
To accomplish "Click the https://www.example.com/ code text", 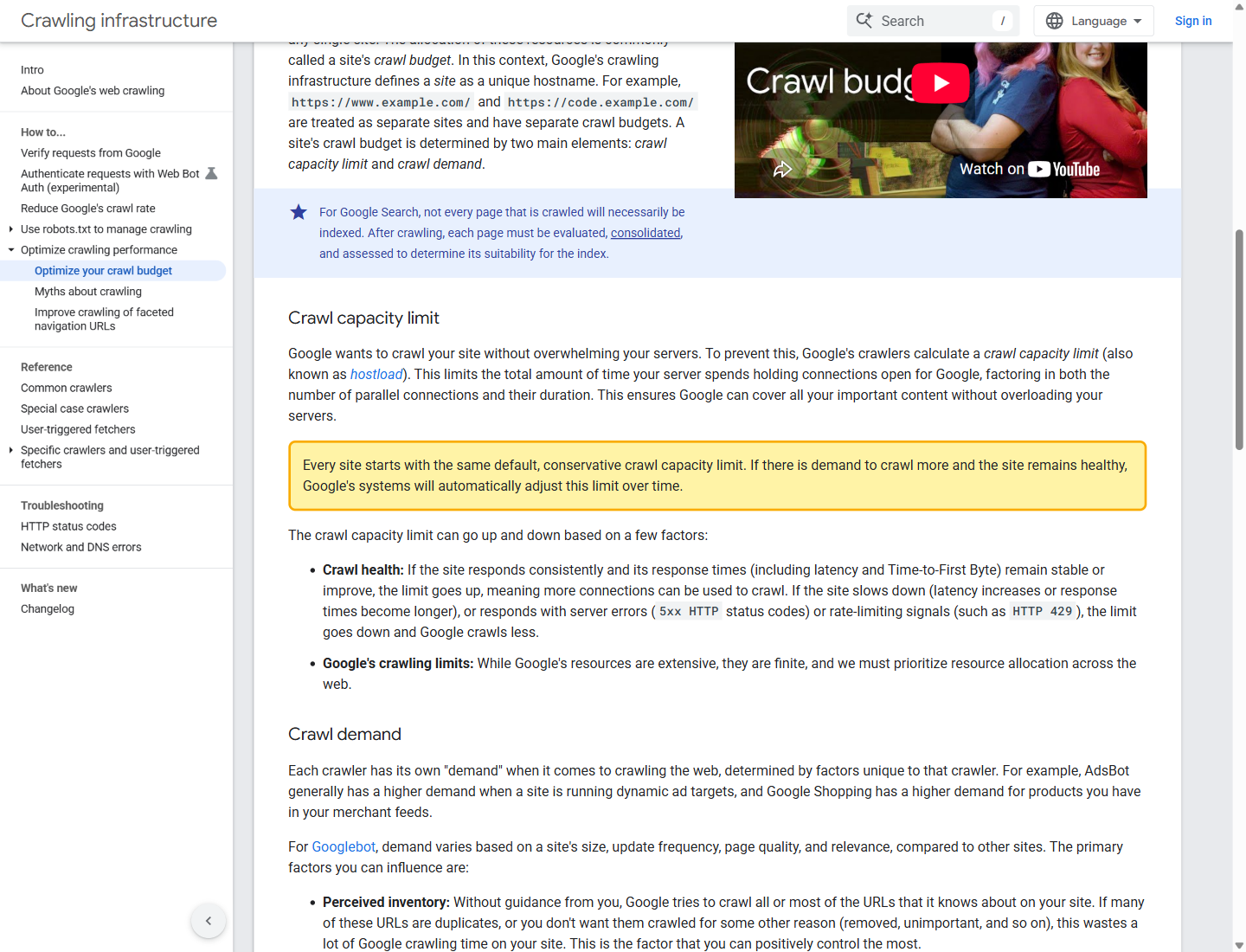I will tap(382, 102).
